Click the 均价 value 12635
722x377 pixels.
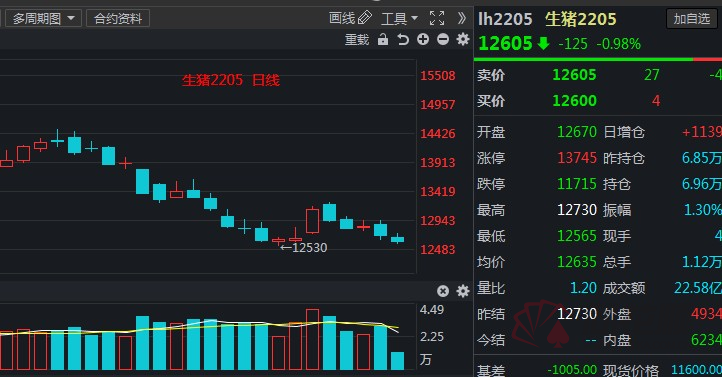pos(577,262)
